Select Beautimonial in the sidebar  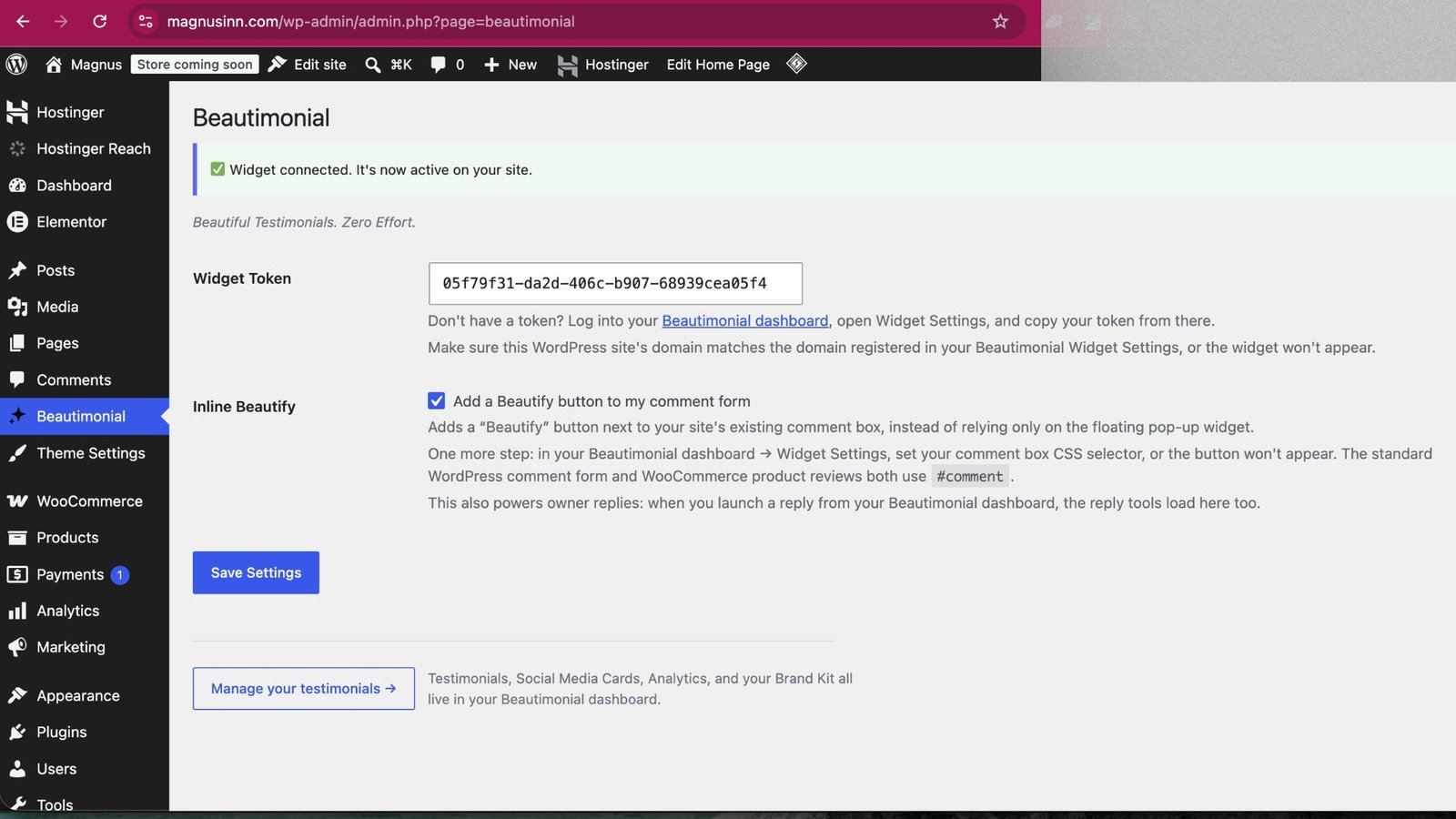[x=85, y=416]
